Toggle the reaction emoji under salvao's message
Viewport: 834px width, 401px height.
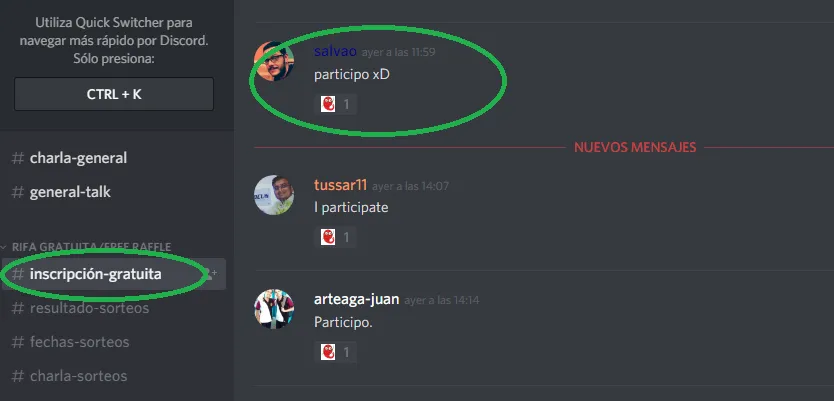coord(335,104)
